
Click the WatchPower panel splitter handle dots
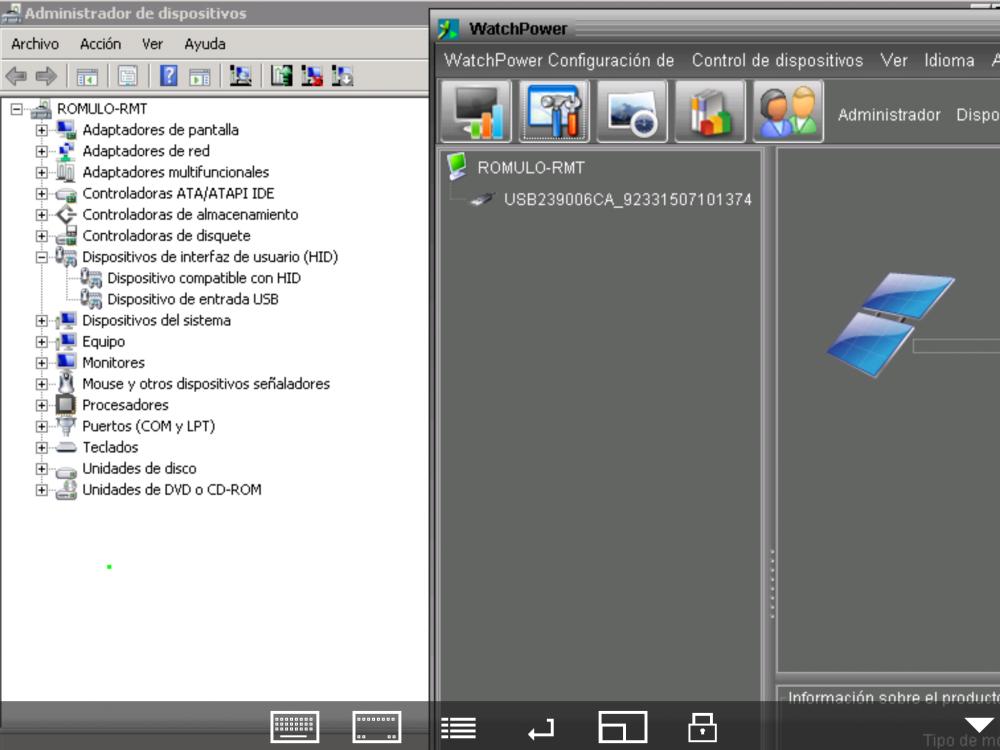tap(772, 584)
